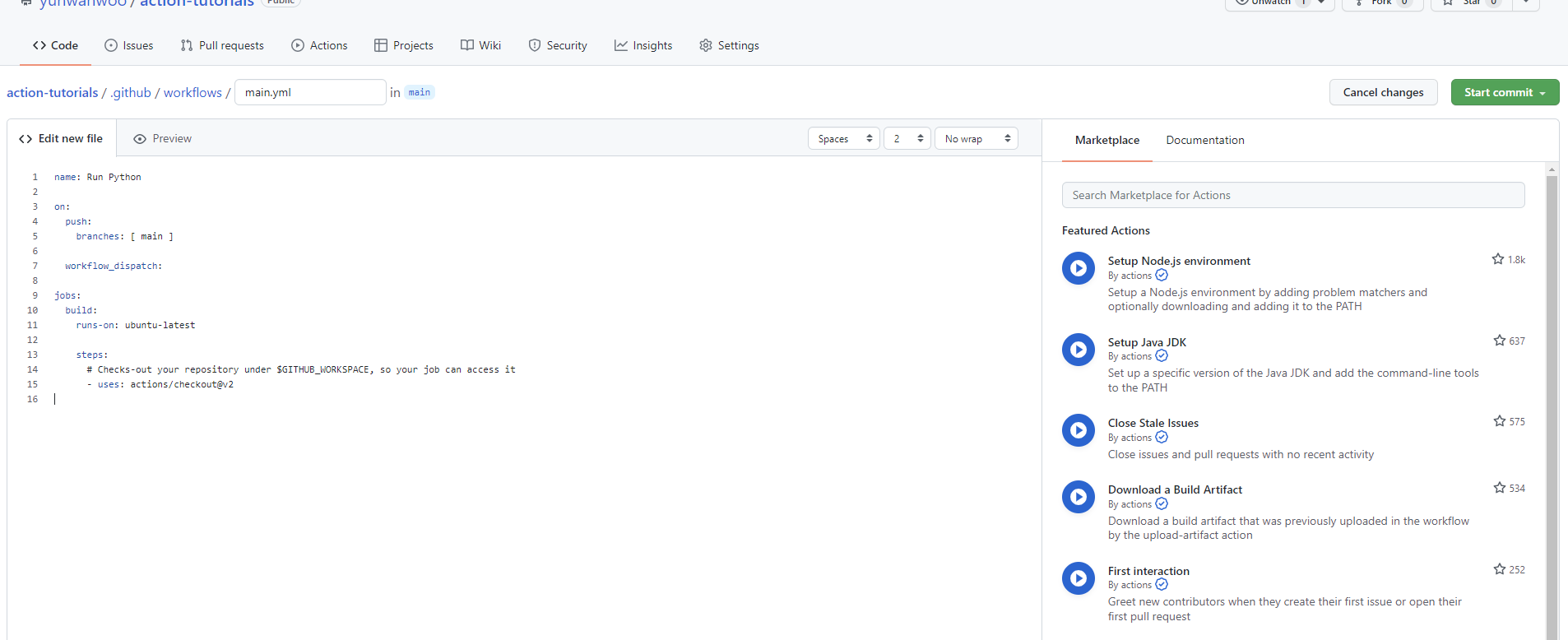Click the First interaction action icon
Screen dimensions: 1568x640
click(1079, 578)
